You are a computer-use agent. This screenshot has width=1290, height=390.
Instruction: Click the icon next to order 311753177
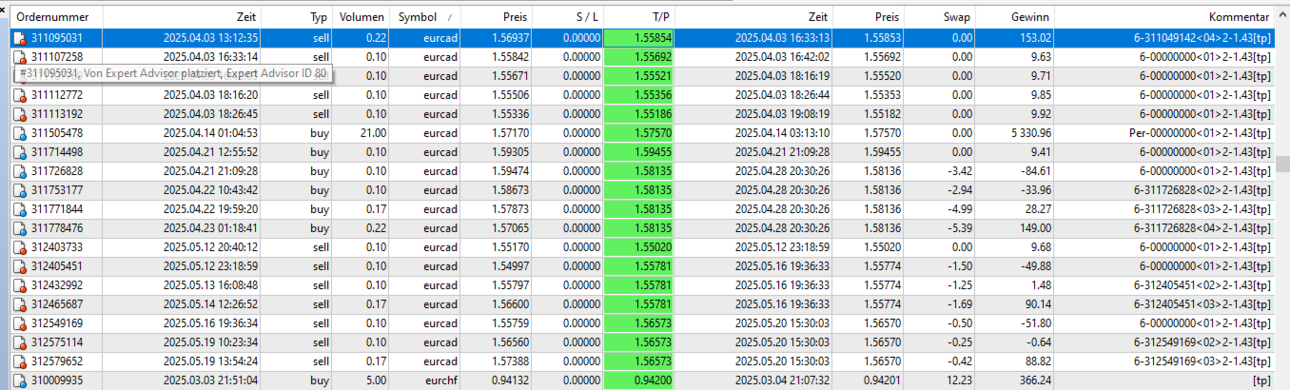click(x=19, y=190)
